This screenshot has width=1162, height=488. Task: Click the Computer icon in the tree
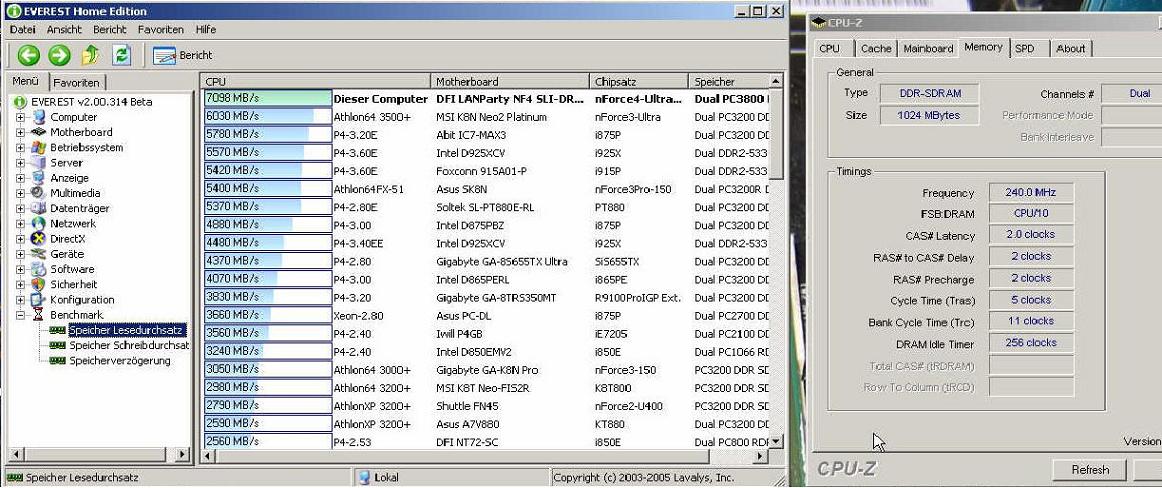click(x=39, y=117)
